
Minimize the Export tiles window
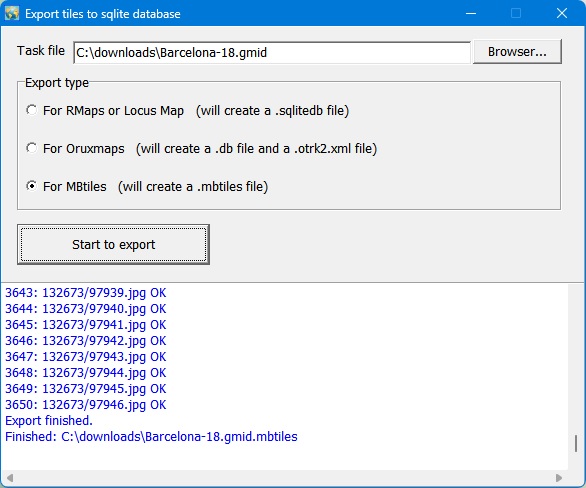tap(471, 13)
